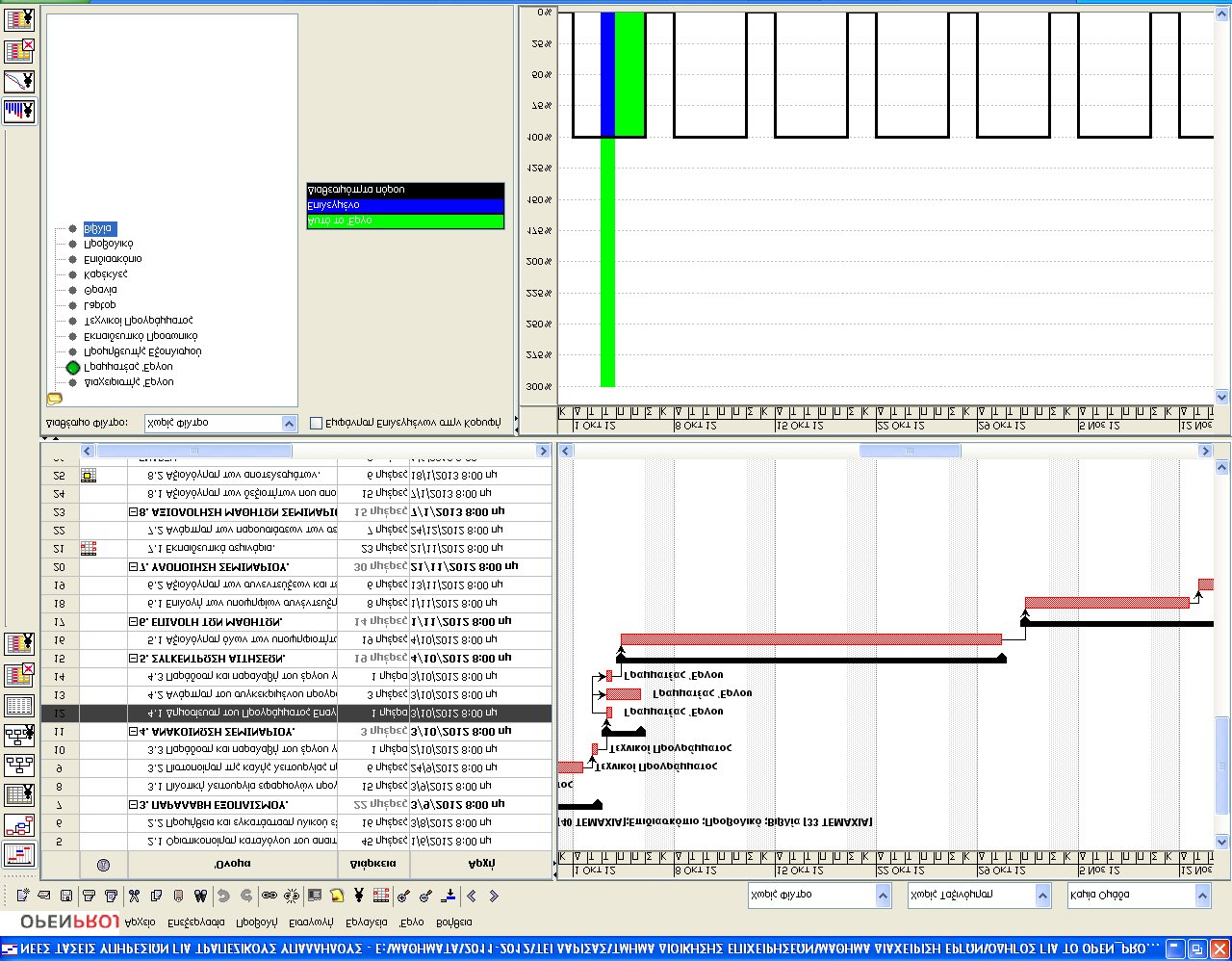Select resource 'Γραμματέας Έργου' in the tree
1232x961 pixels.
tap(128, 367)
